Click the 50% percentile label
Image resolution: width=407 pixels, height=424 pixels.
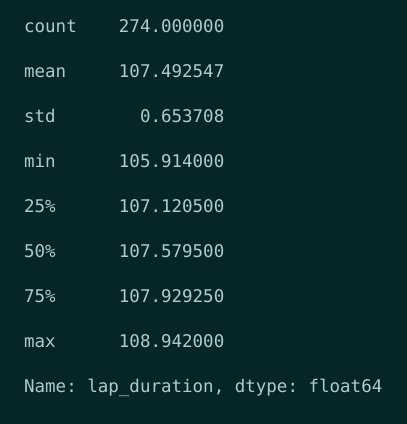(x=40, y=251)
